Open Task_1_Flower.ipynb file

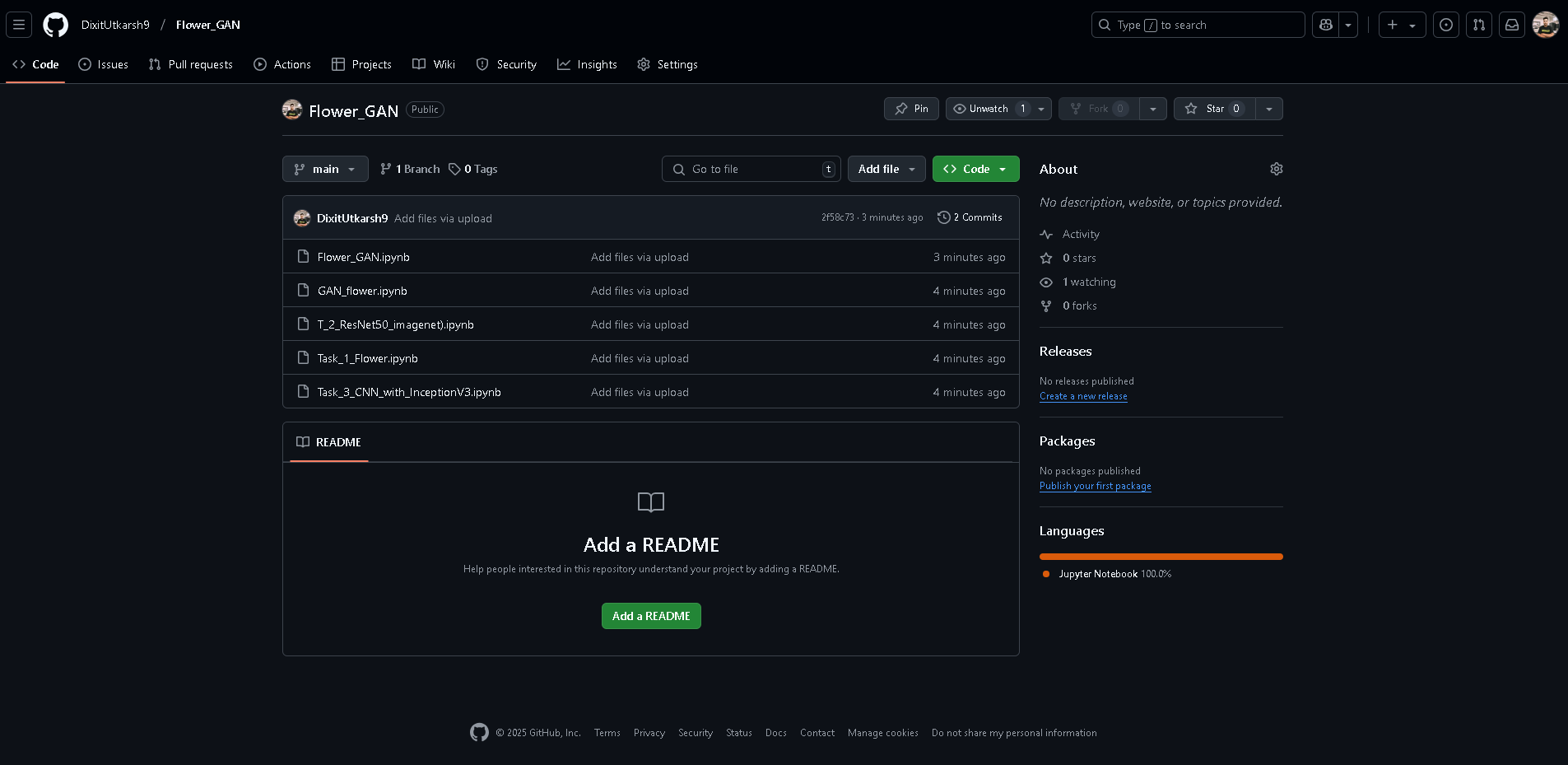[368, 358]
